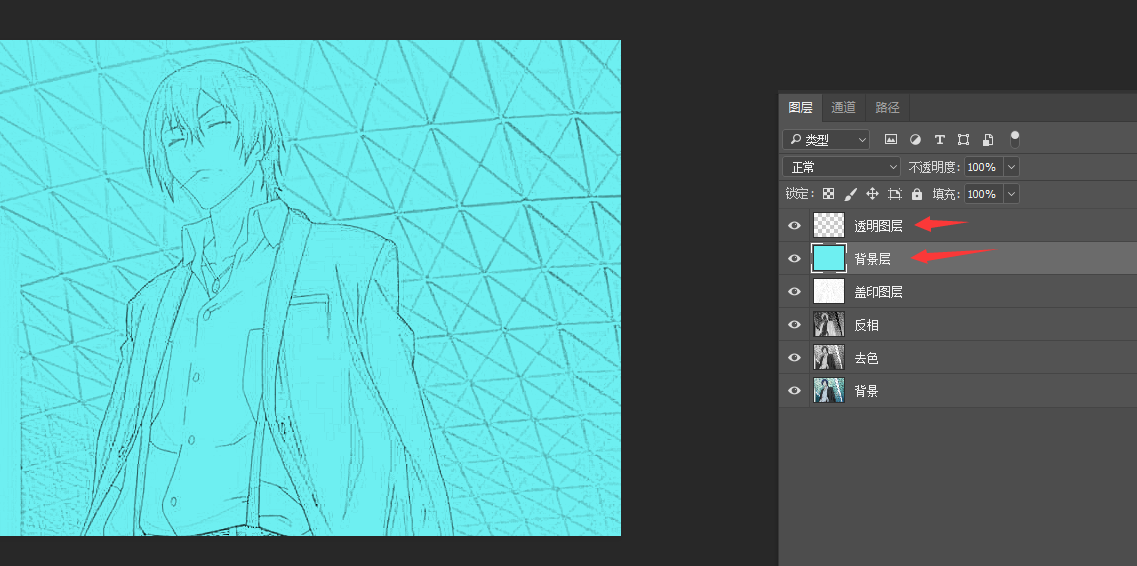Select the 透明图层 thumbnail
This screenshot has height=566, width=1137.
pos(829,225)
